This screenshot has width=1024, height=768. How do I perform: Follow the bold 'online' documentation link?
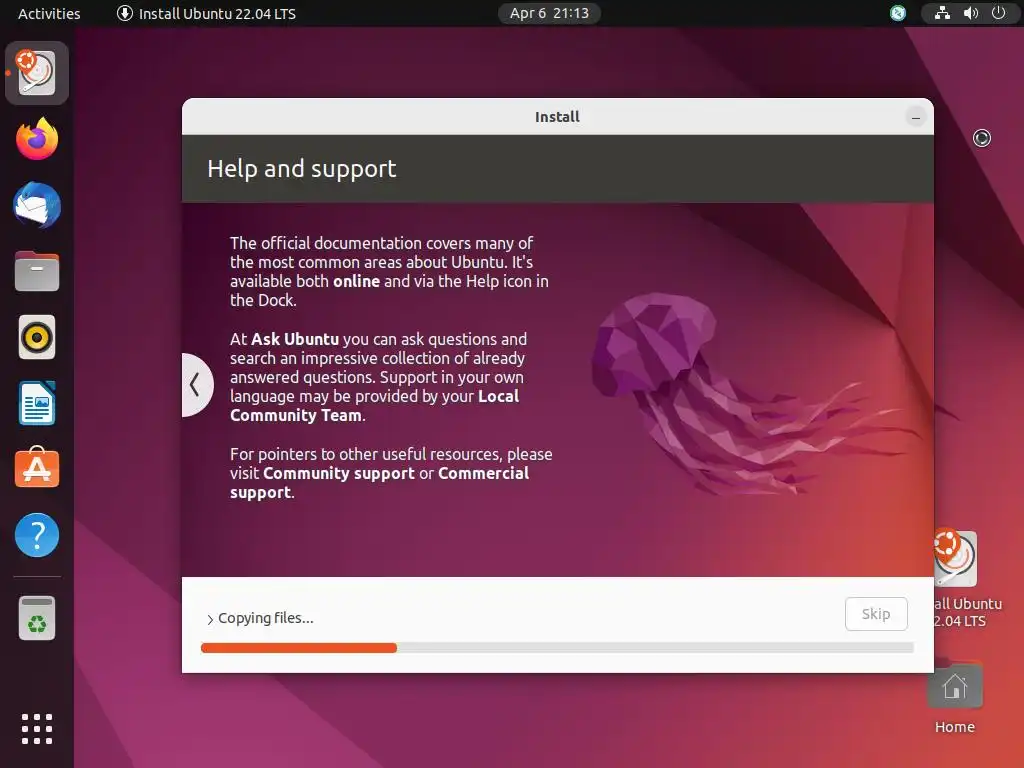[x=357, y=281]
